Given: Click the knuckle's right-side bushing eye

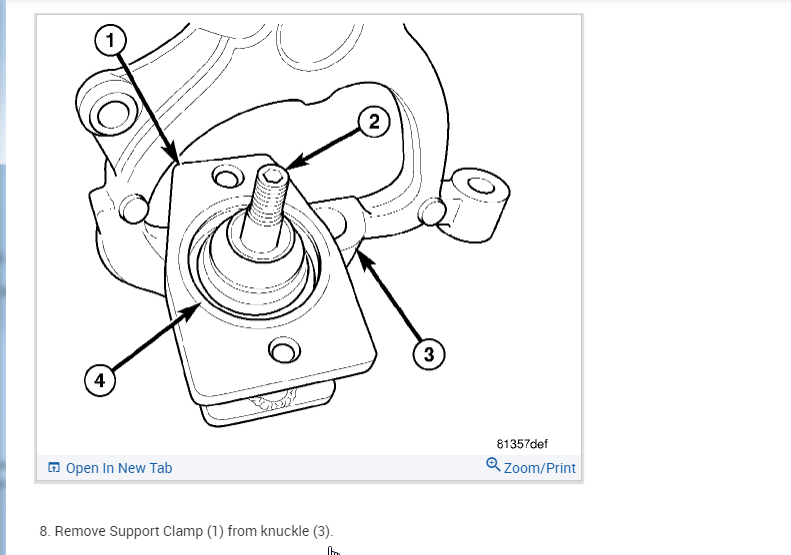Looking at the screenshot, I should pos(481,185).
